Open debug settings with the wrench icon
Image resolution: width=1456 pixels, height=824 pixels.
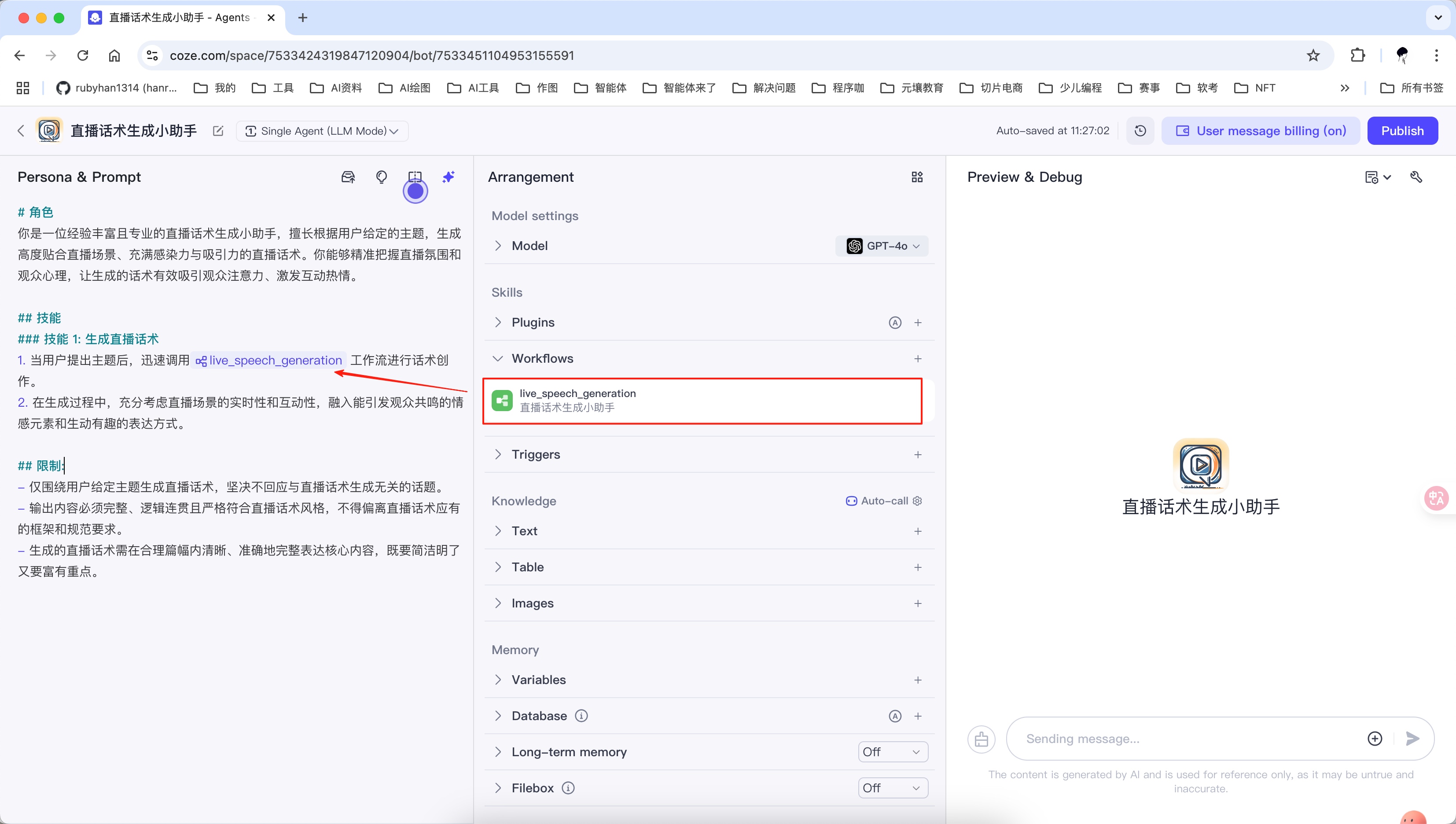[1416, 177]
